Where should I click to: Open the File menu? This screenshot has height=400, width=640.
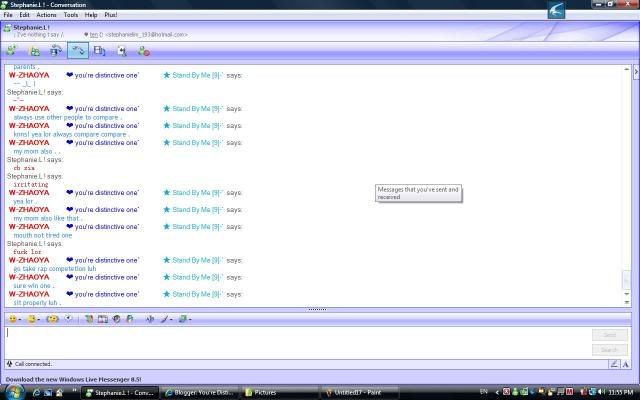click(8, 15)
